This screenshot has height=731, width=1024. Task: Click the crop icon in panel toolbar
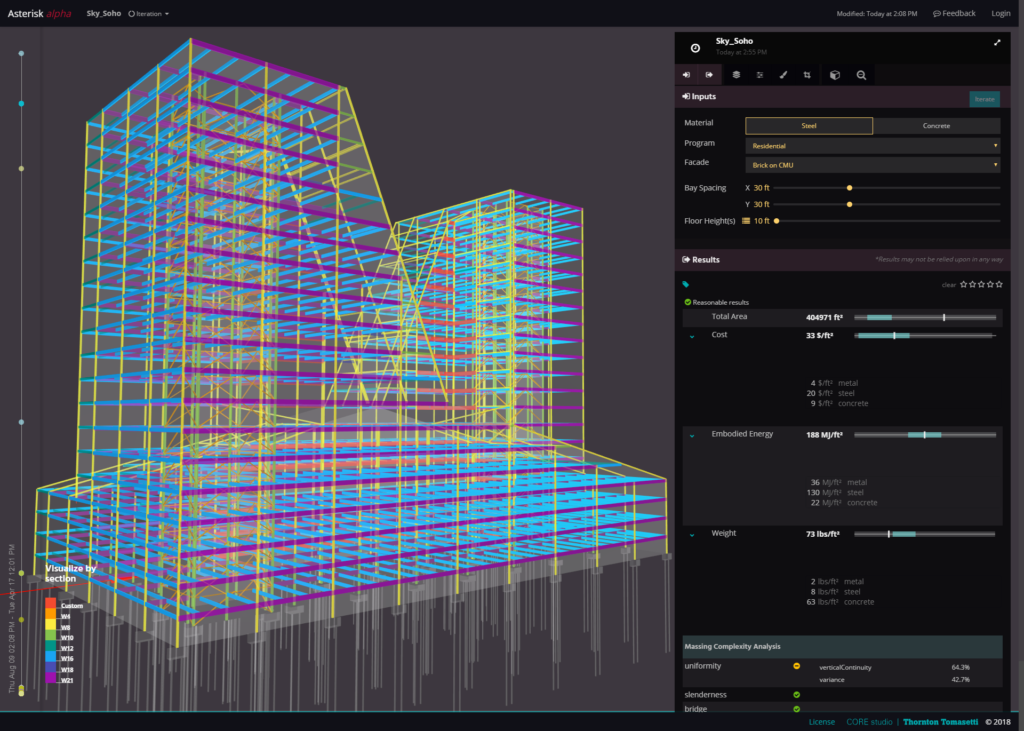point(807,75)
